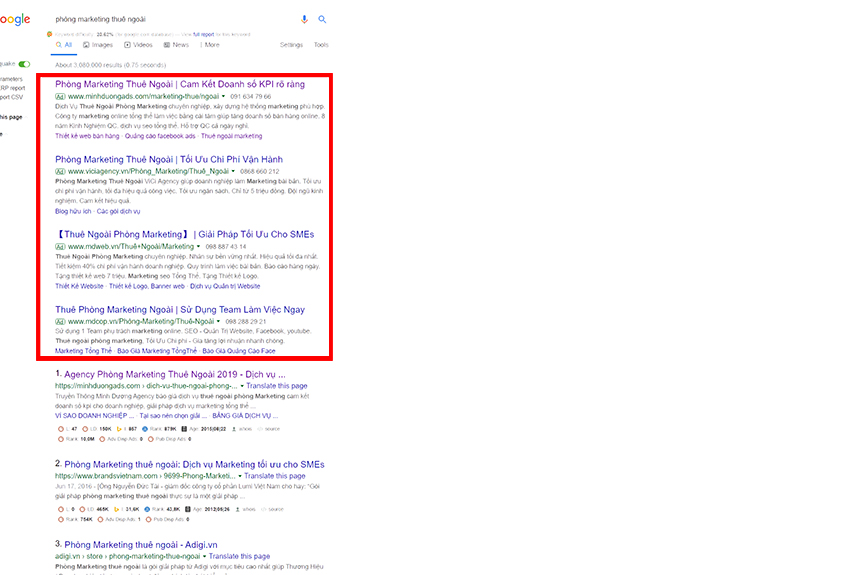Click the Age calendar icon under brandsvietnam result
The height and width of the screenshot is (575, 850).
pos(188,509)
